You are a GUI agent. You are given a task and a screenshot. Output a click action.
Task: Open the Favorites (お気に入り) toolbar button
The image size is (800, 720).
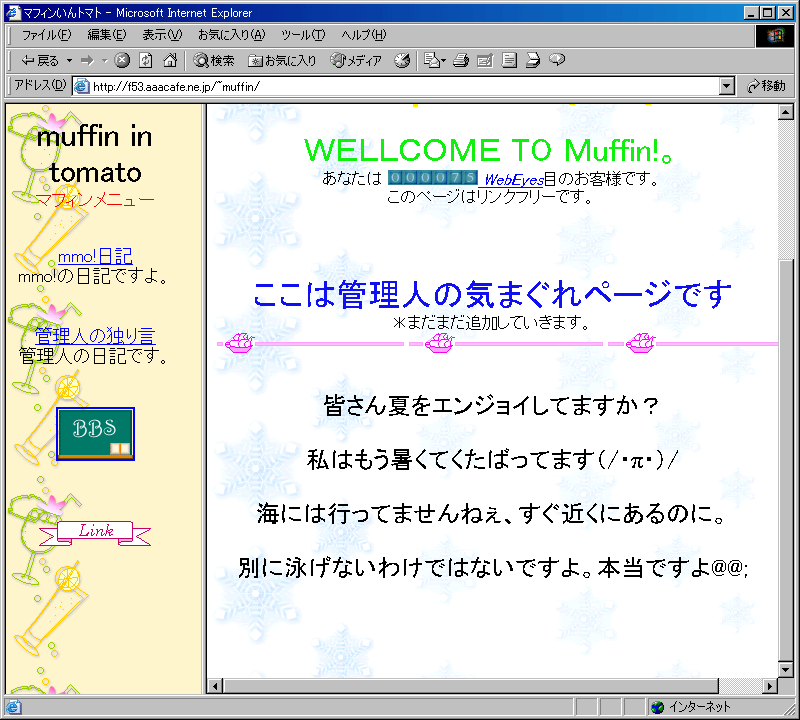tap(282, 61)
